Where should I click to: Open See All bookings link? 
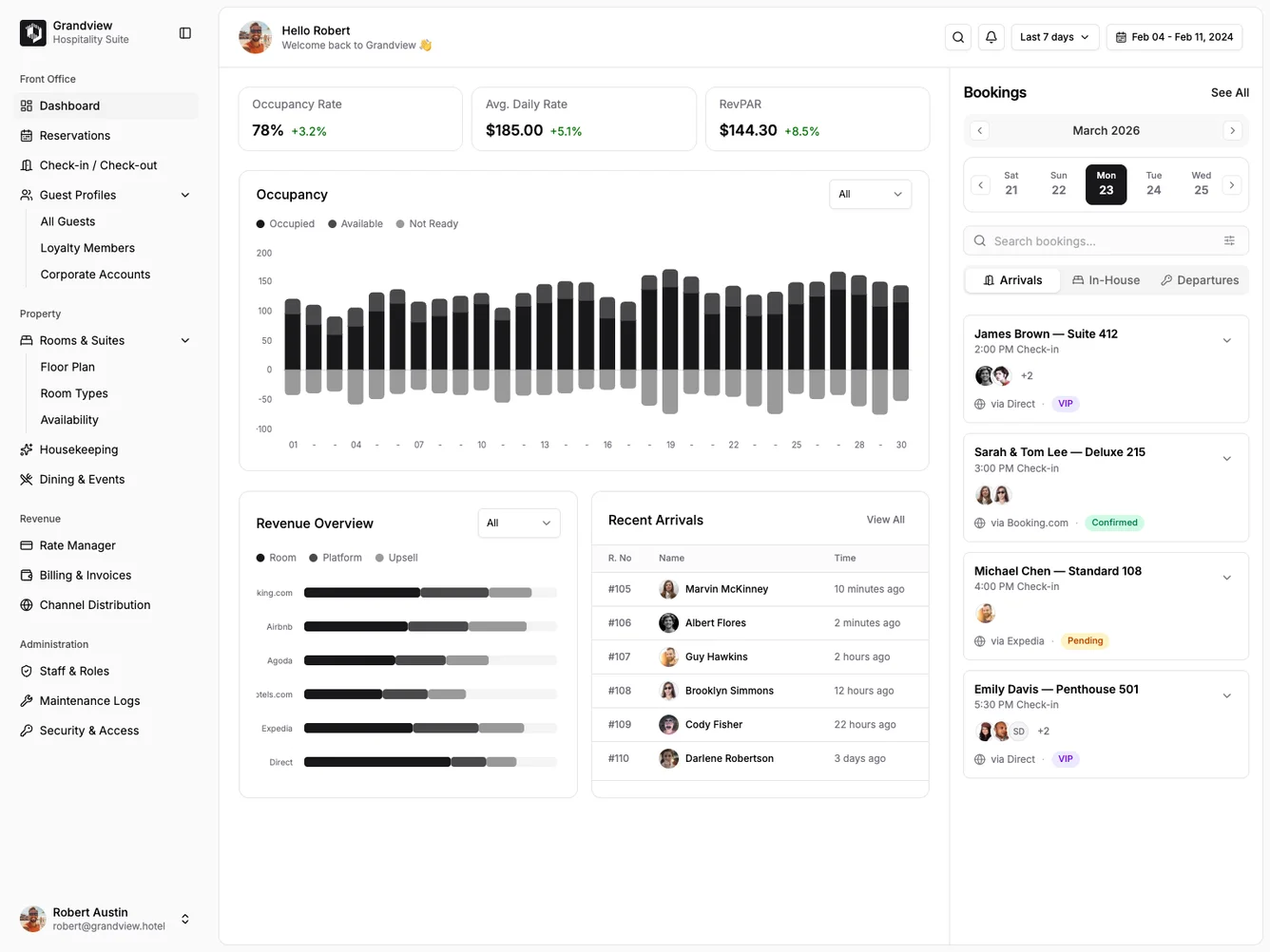(x=1229, y=92)
